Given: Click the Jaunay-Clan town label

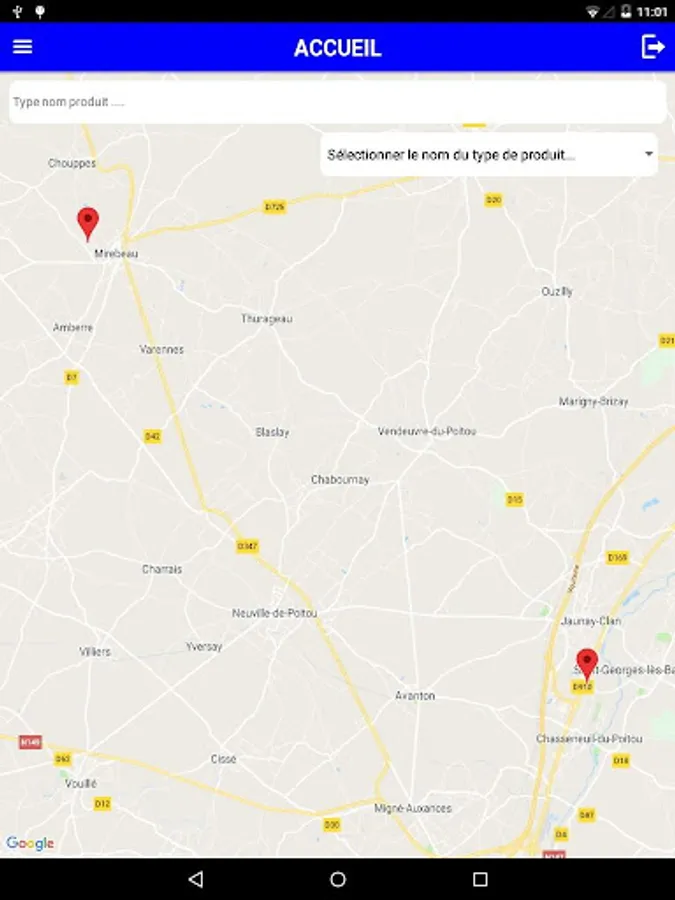Looking at the screenshot, I should [591, 621].
